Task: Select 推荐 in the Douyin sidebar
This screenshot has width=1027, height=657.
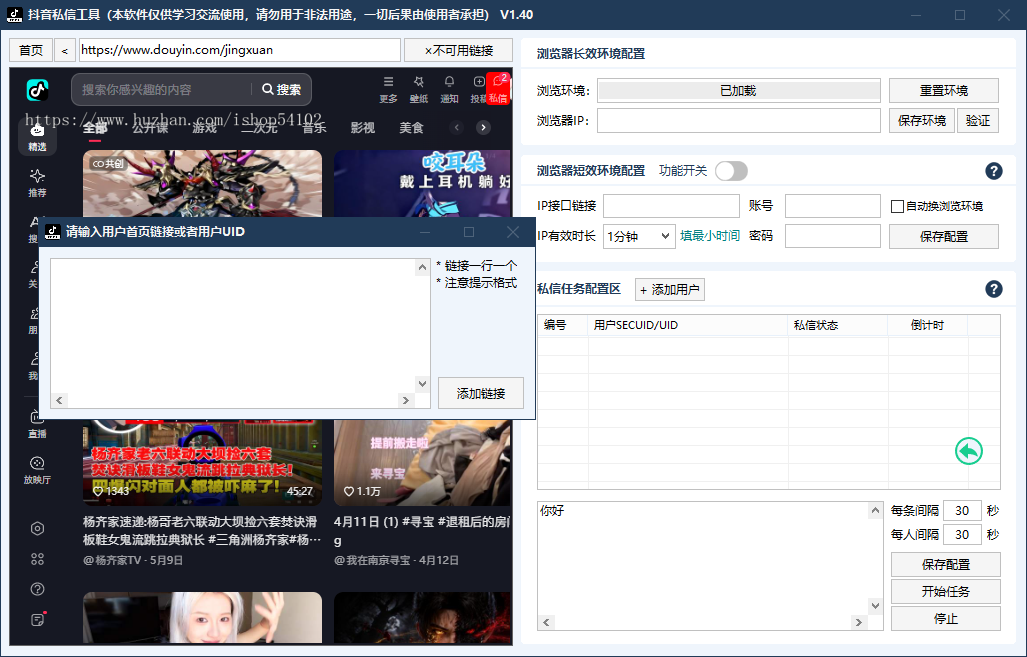Action: tap(37, 183)
